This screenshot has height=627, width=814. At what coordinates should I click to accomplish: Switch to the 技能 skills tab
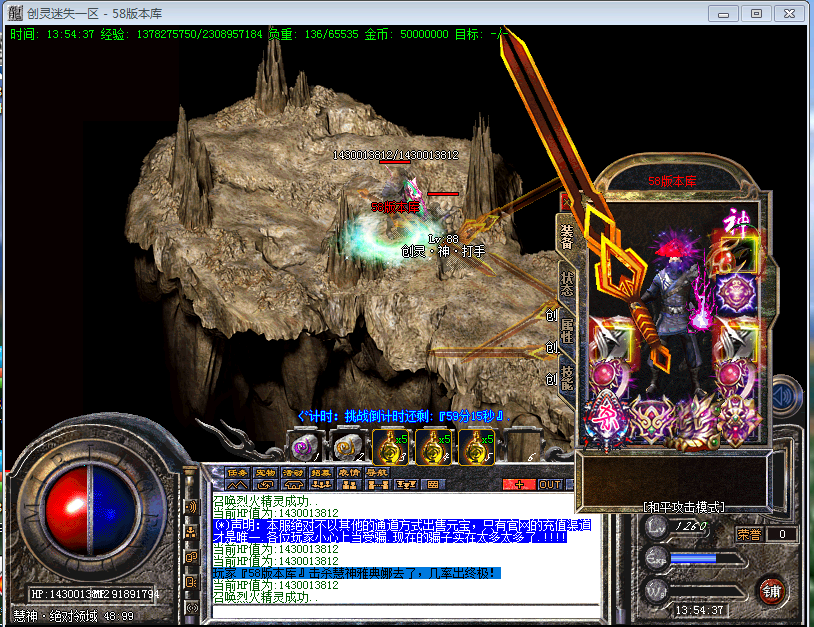point(566,377)
